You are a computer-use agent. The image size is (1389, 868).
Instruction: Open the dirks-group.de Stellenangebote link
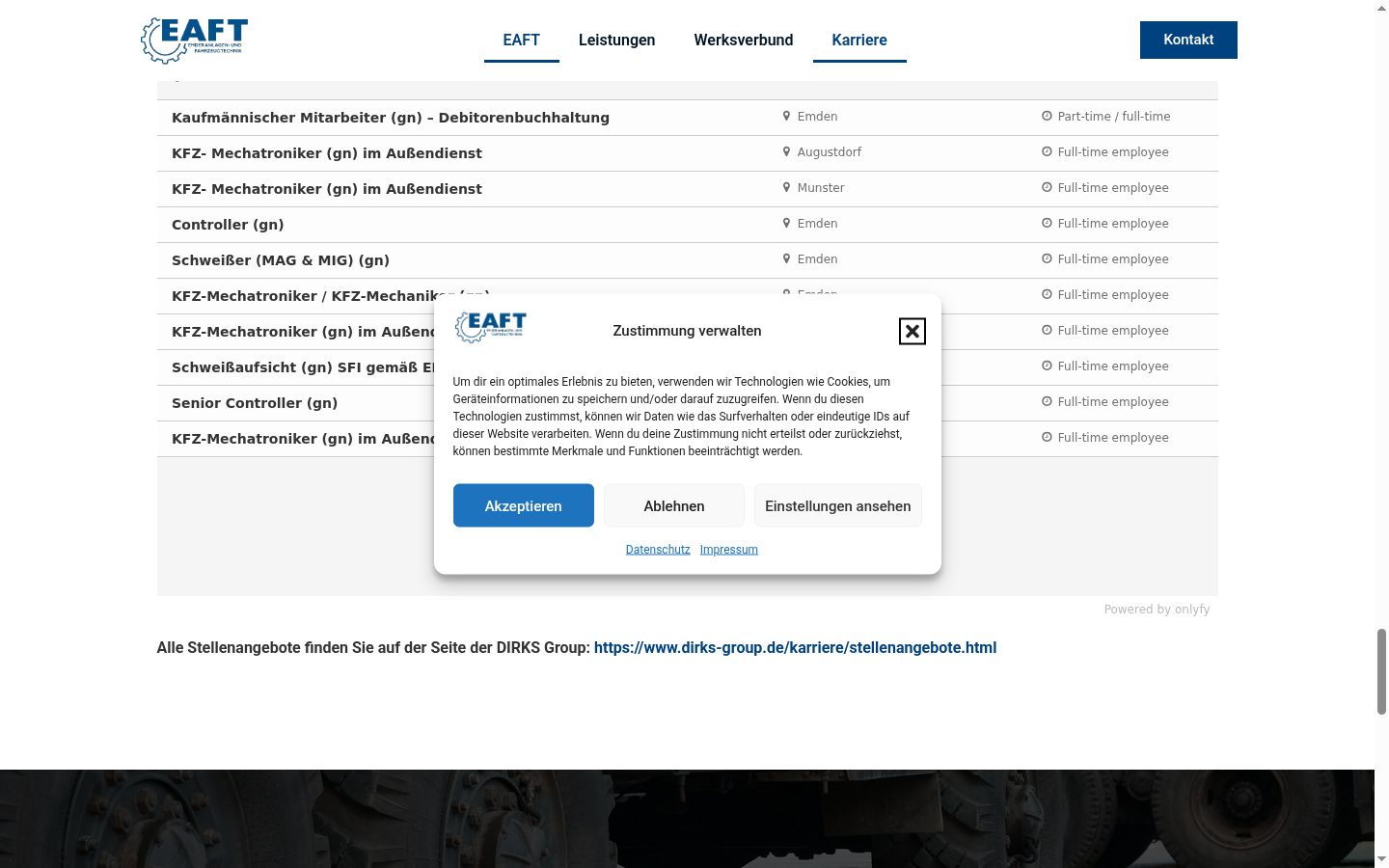coord(795,647)
